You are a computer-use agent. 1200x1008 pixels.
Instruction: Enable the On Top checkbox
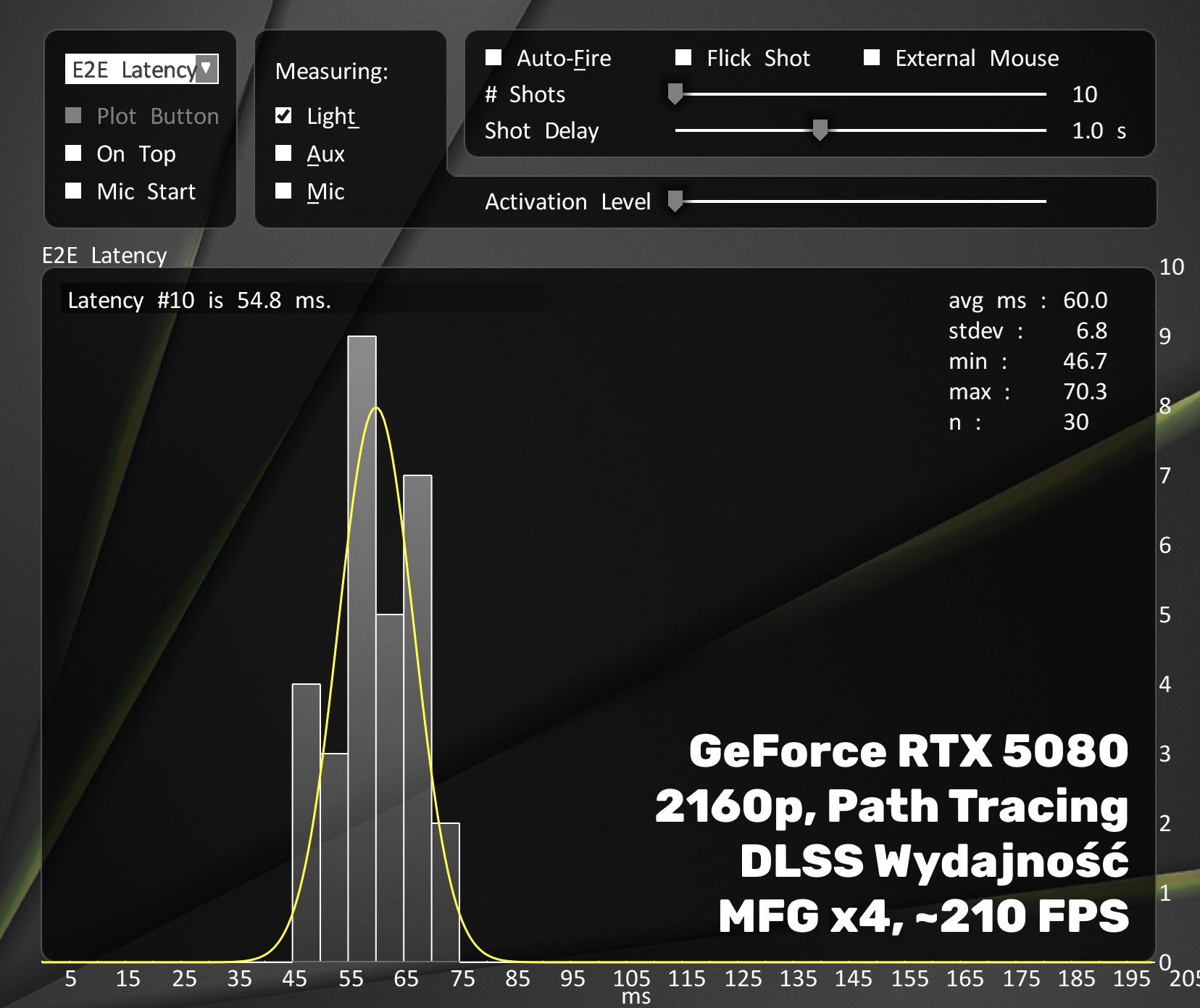tap(73, 153)
